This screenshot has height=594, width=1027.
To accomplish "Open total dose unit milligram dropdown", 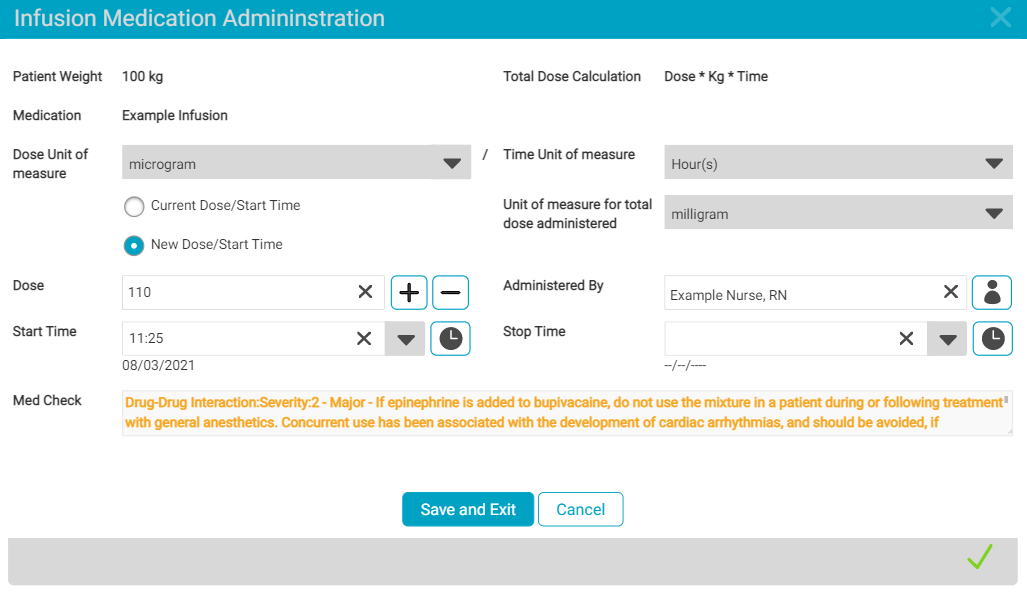I will coord(838,213).
